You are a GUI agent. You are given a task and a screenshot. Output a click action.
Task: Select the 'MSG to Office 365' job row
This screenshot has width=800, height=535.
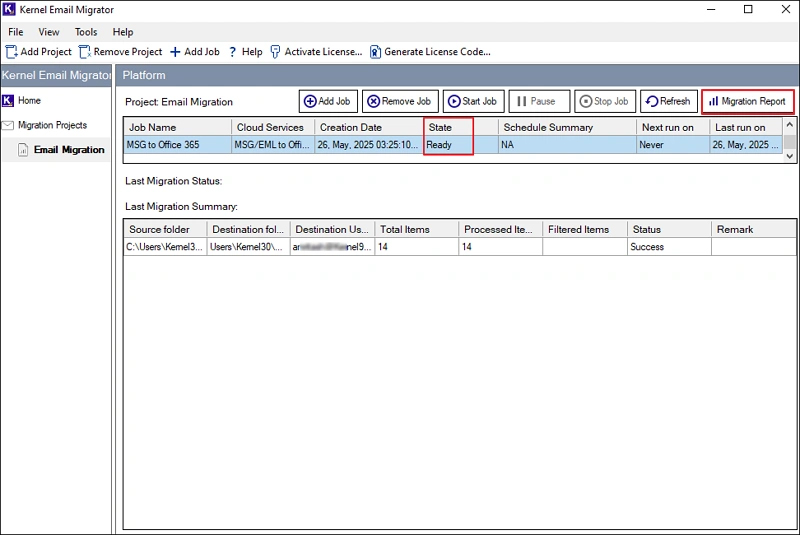(x=453, y=145)
